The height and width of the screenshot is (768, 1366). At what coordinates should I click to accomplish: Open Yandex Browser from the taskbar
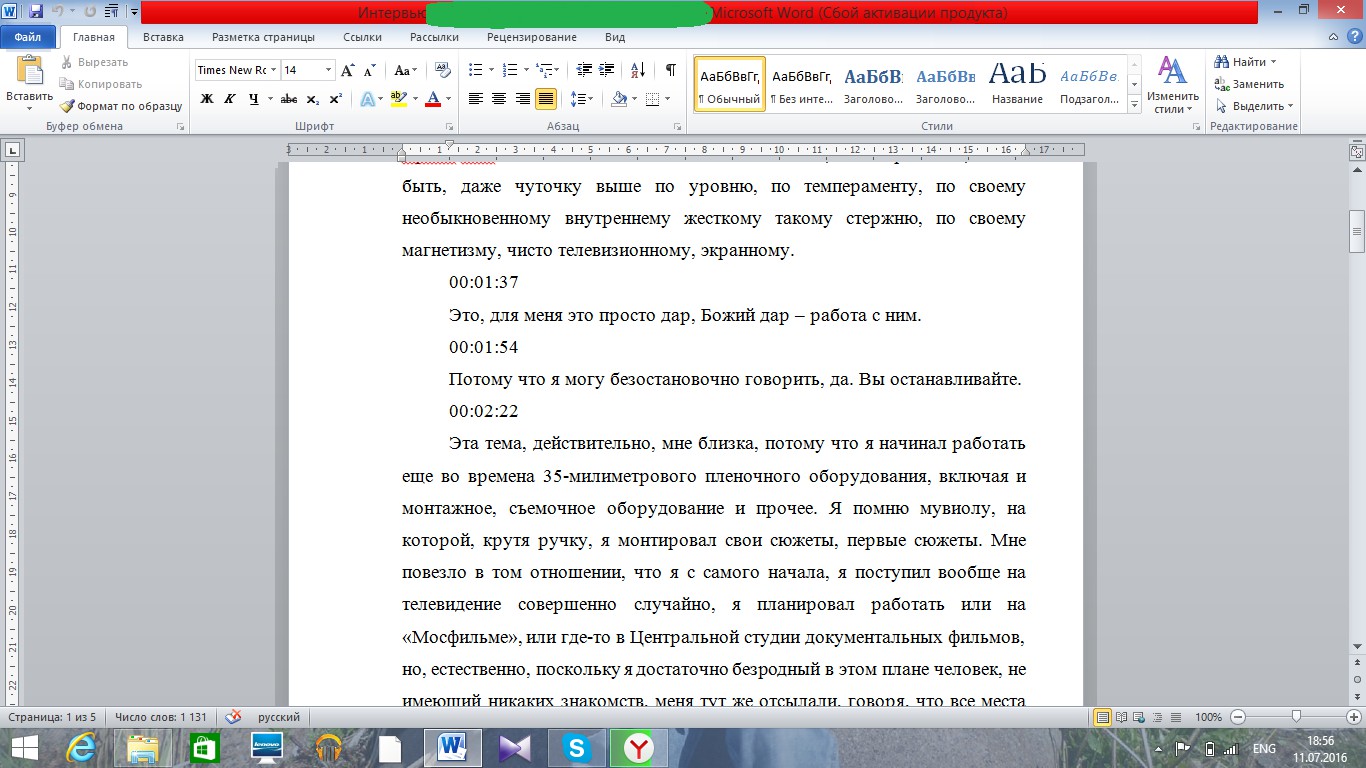pyautogui.click(x=638, y=748)
